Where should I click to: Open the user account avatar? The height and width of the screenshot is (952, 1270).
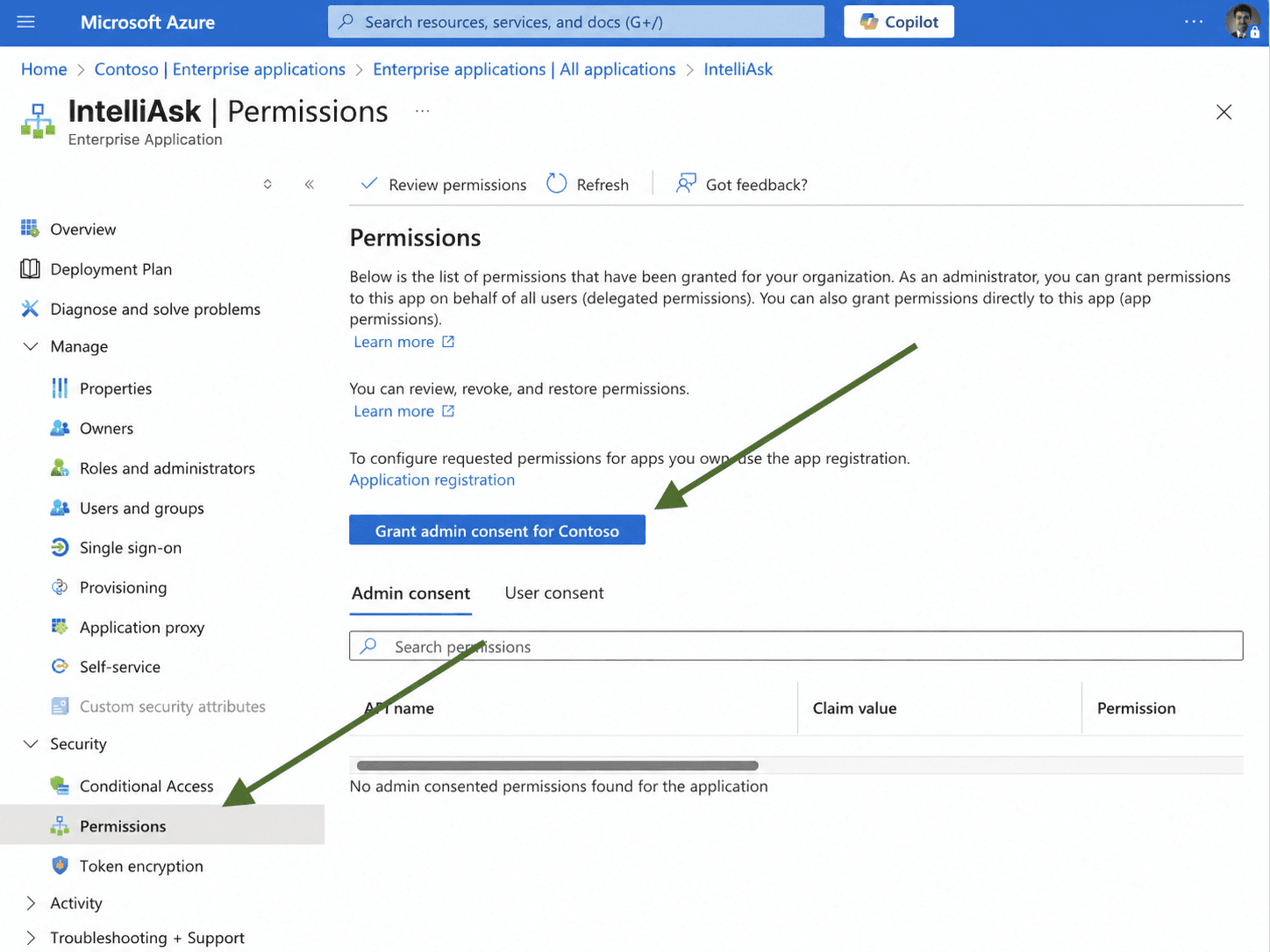pyautogui.click(x=1242, y=22)
